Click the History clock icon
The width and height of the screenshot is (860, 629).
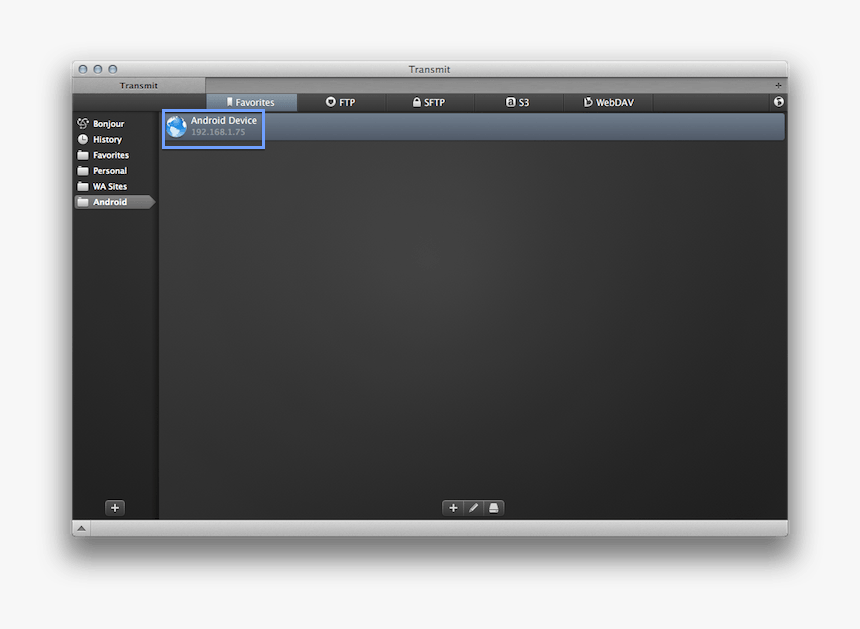[x=83, y=139]
